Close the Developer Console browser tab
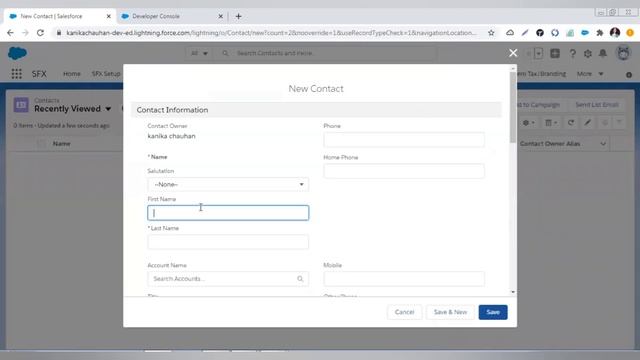Viewport: 640px width, 360px height. coord(220,16)
